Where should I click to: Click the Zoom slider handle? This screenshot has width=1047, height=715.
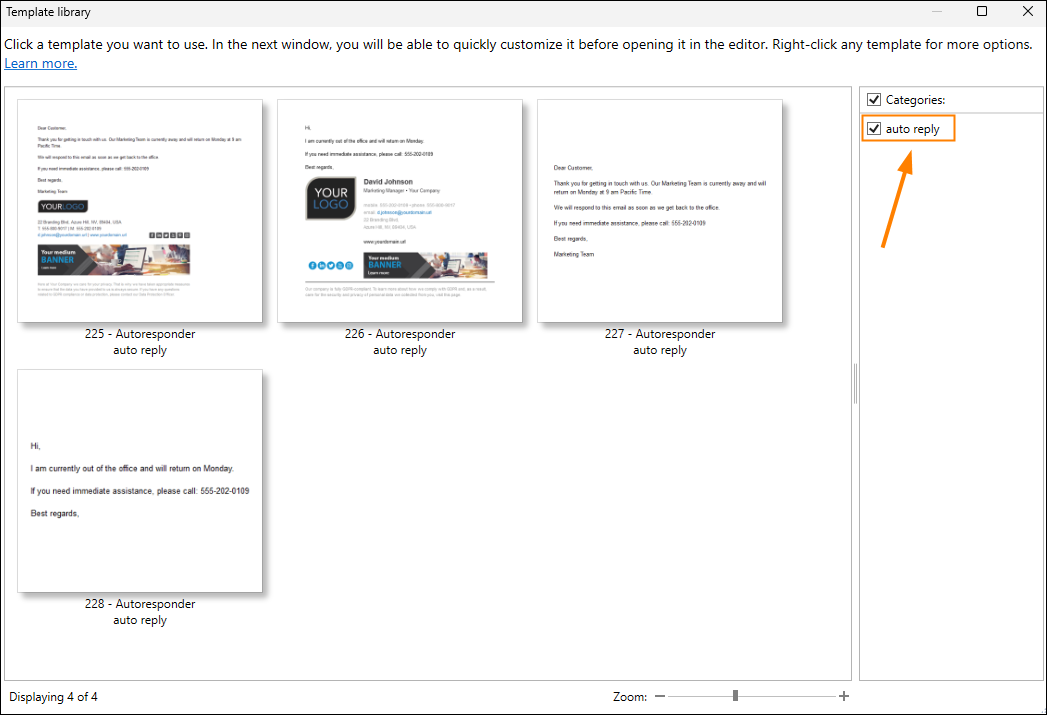coord(735,696)
